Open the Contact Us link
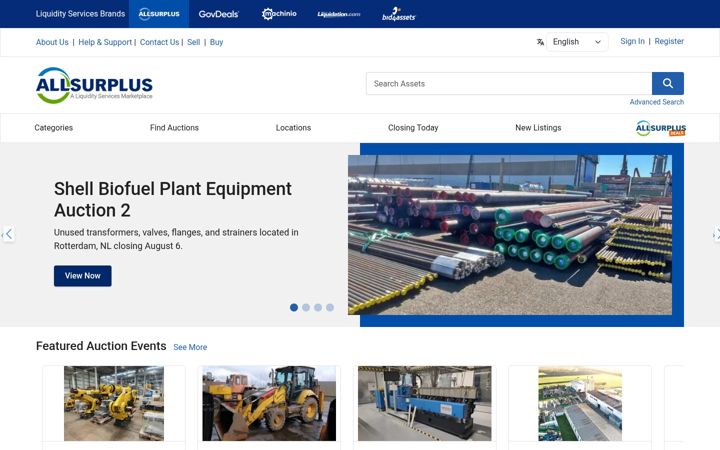720x450 pixels. click(x=159, y=42)
